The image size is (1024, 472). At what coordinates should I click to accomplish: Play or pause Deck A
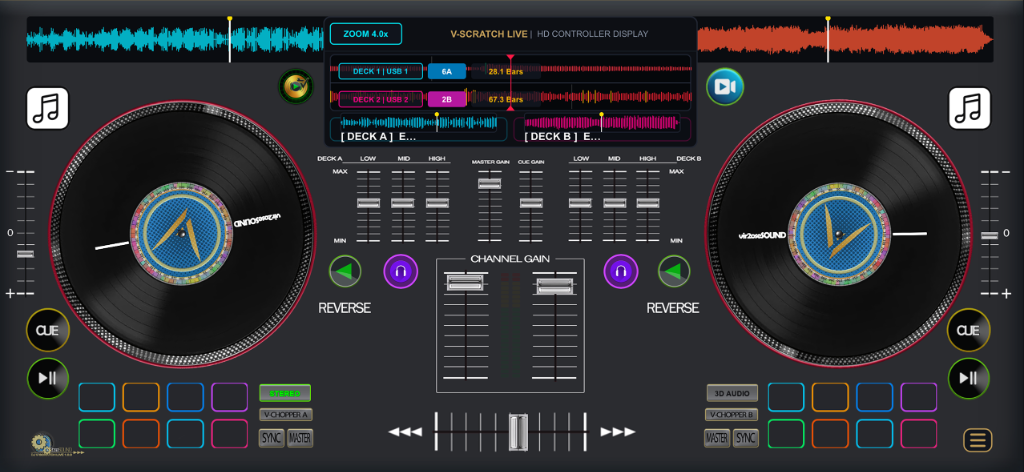(48, 379)
